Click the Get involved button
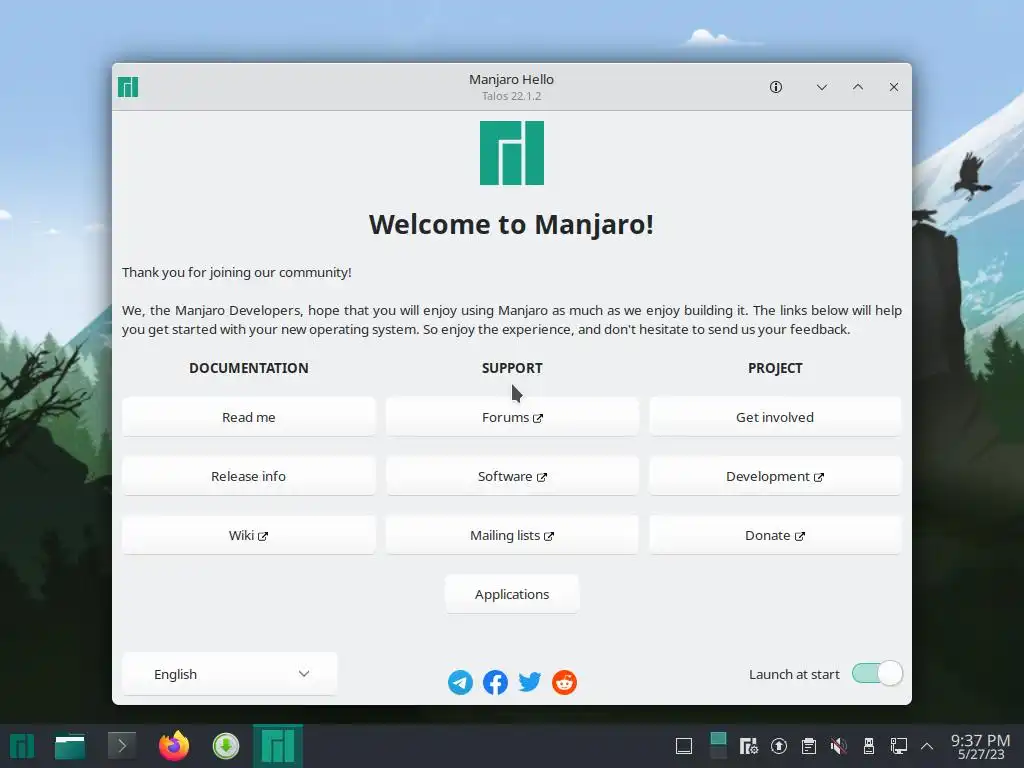 [x=775, y=417]
